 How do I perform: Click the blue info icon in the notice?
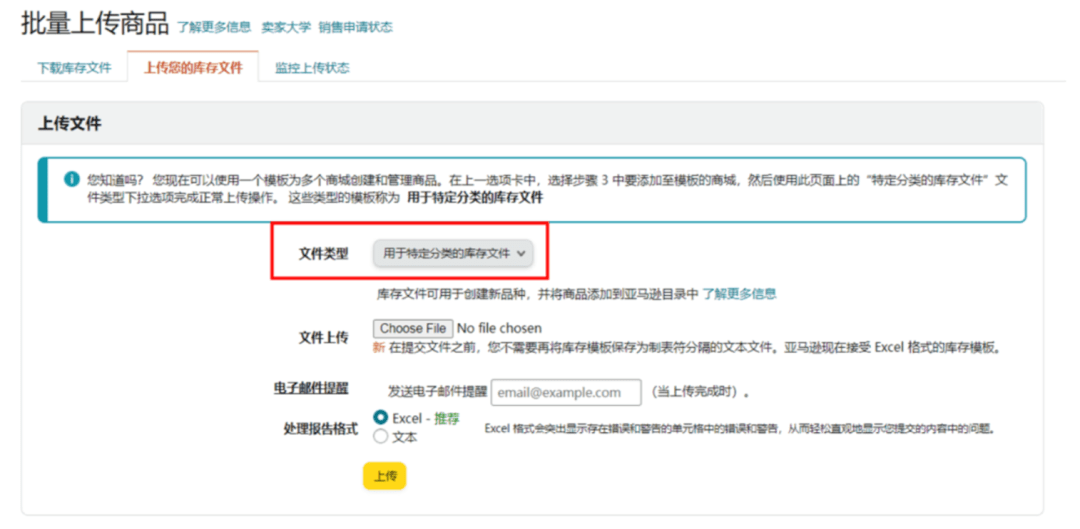[71, 179]
